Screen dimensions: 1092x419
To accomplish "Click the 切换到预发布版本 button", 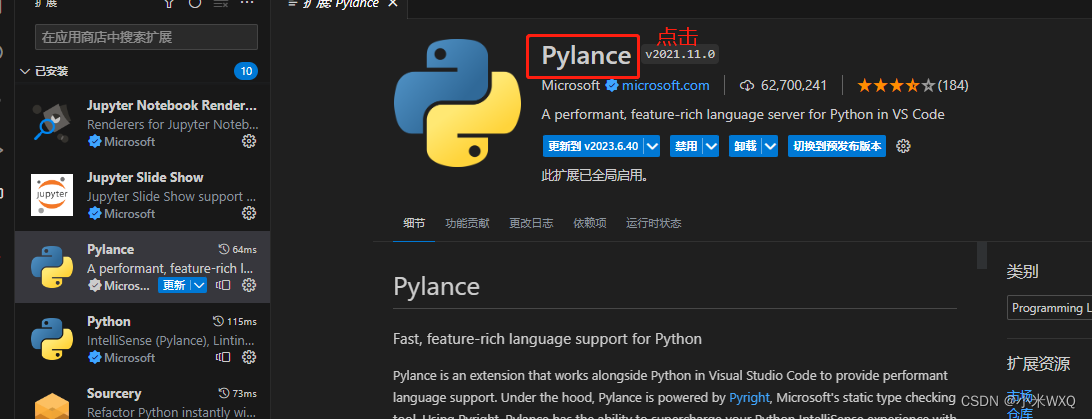I will tap(837, 146).
